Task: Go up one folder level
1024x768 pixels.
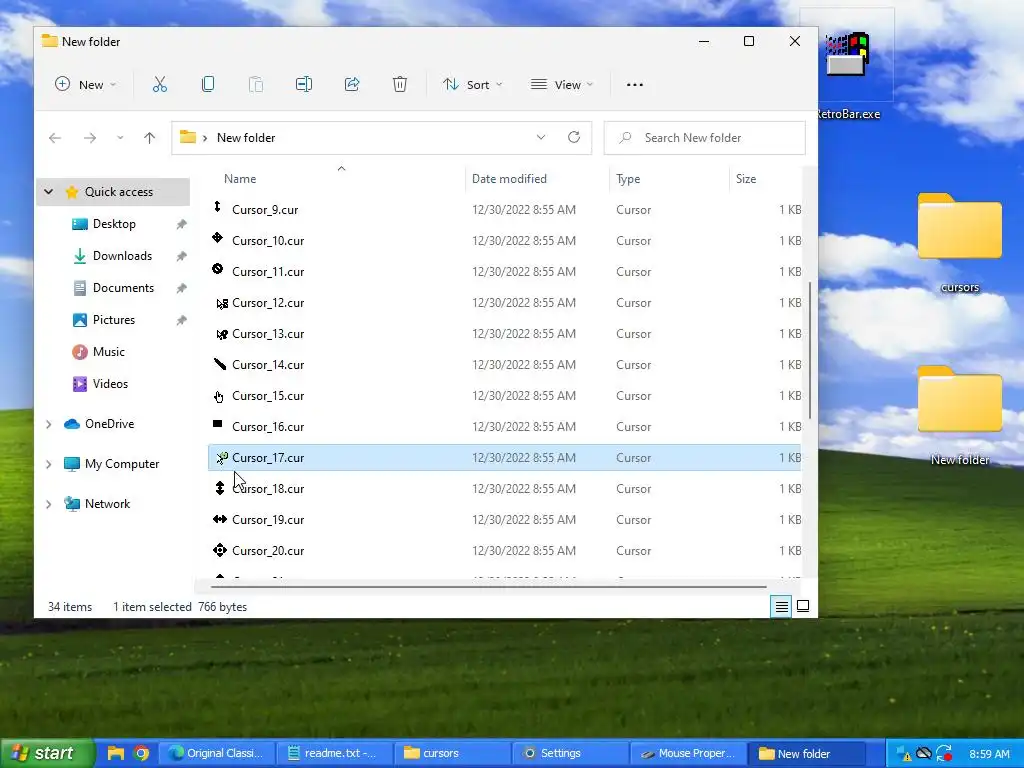Action: point(150,138)
